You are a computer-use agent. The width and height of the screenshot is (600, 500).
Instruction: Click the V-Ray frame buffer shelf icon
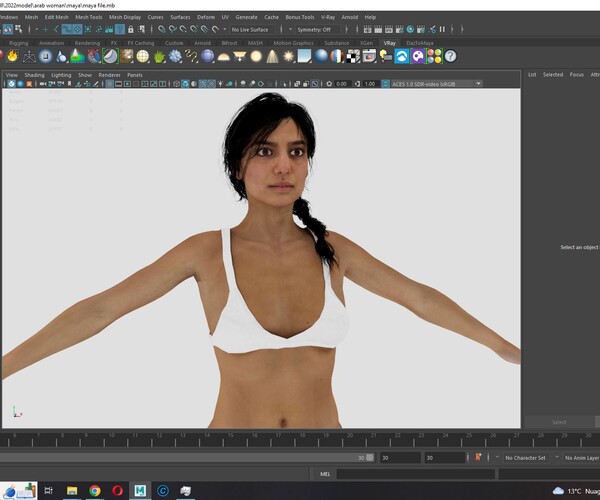coord(369,56)
